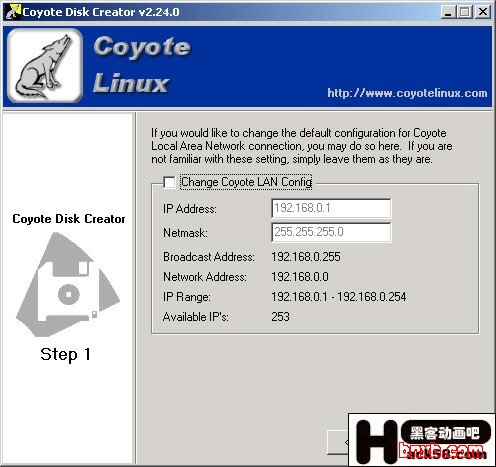Click the floppy disk graphic above Step 1
Image resolution: width=496 pixels, height=467 pixels.
pyautogui.click(x=68, y=284)
